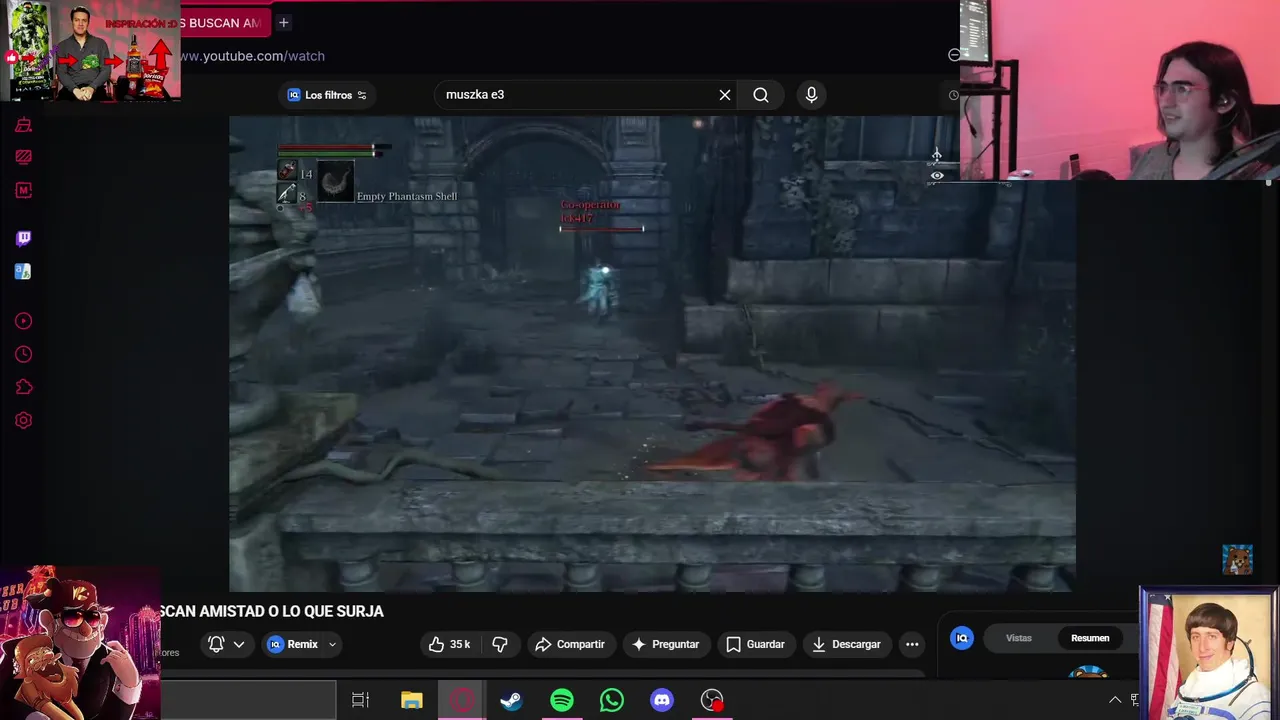1280x720 pixels.
Task: Click the video player area
Action: pyautogui.click(x=652, y=353)
